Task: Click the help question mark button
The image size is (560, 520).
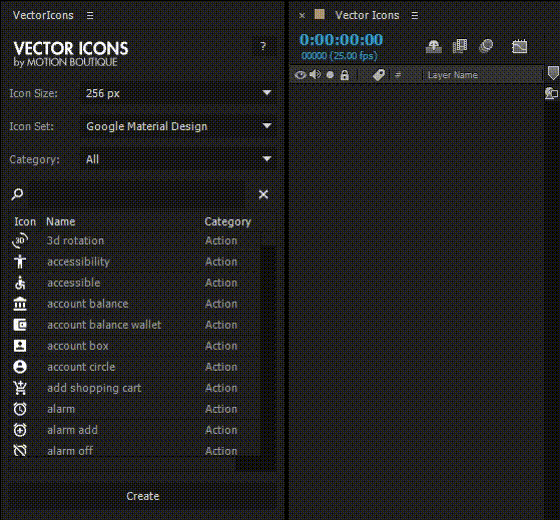Action: coord(263,46)
